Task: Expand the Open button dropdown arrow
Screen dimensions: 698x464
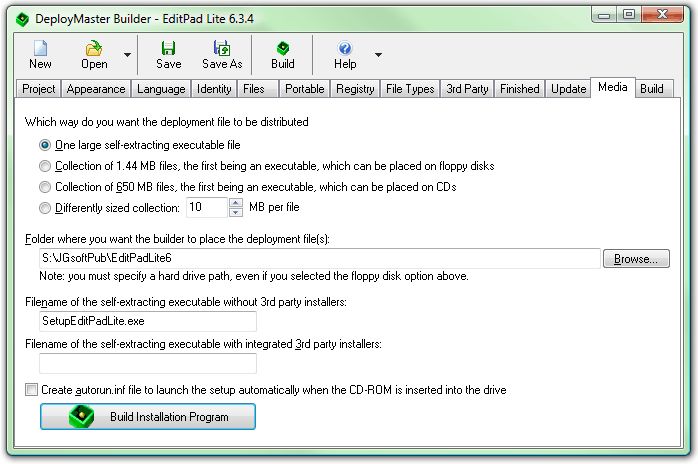Action: point(127,55)
